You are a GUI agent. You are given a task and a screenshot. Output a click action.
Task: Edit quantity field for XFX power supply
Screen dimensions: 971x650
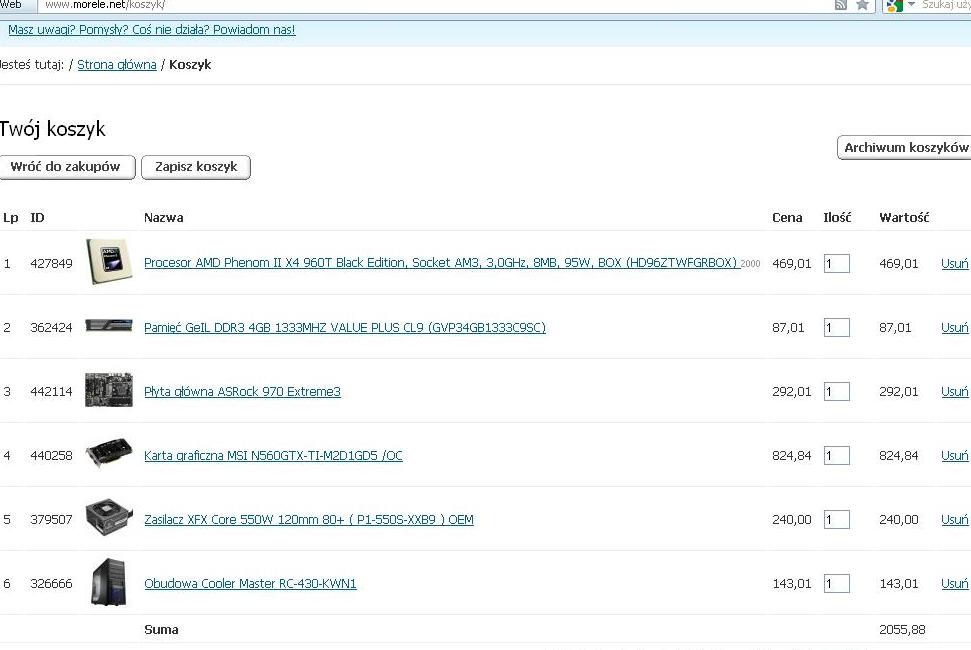click(836, 519)
